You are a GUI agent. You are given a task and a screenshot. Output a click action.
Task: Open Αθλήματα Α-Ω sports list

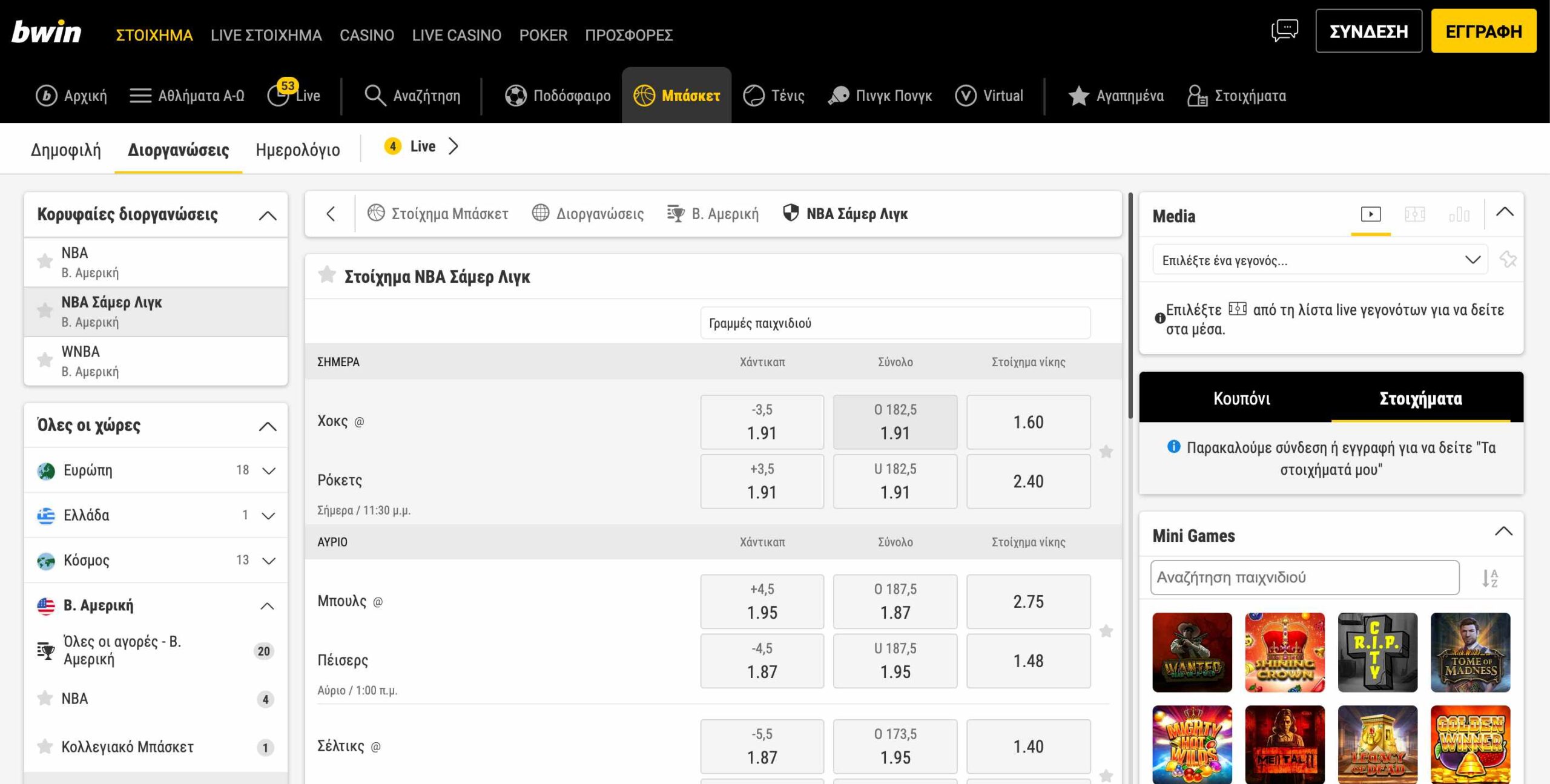tap(187, 96)
